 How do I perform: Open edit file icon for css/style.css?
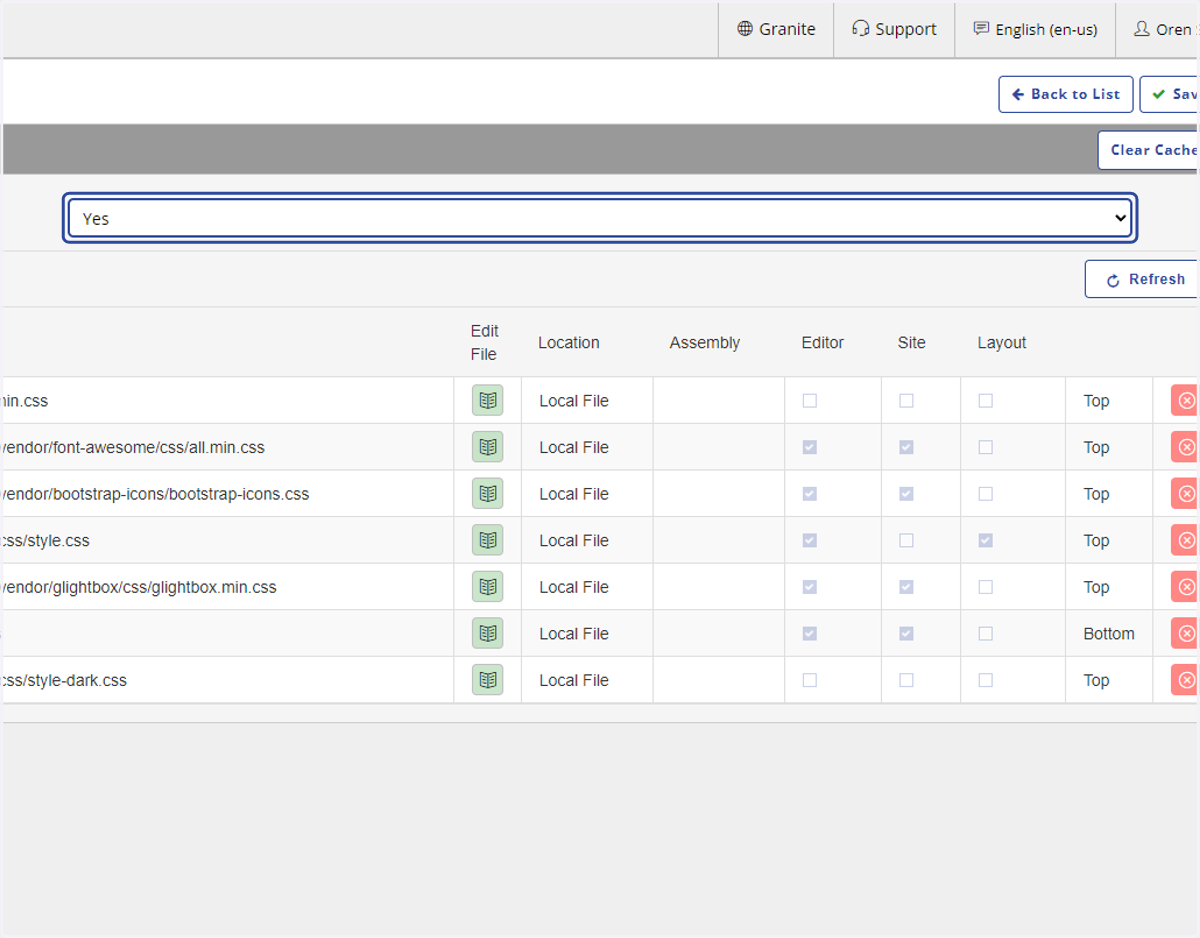(x=488, y=540)
